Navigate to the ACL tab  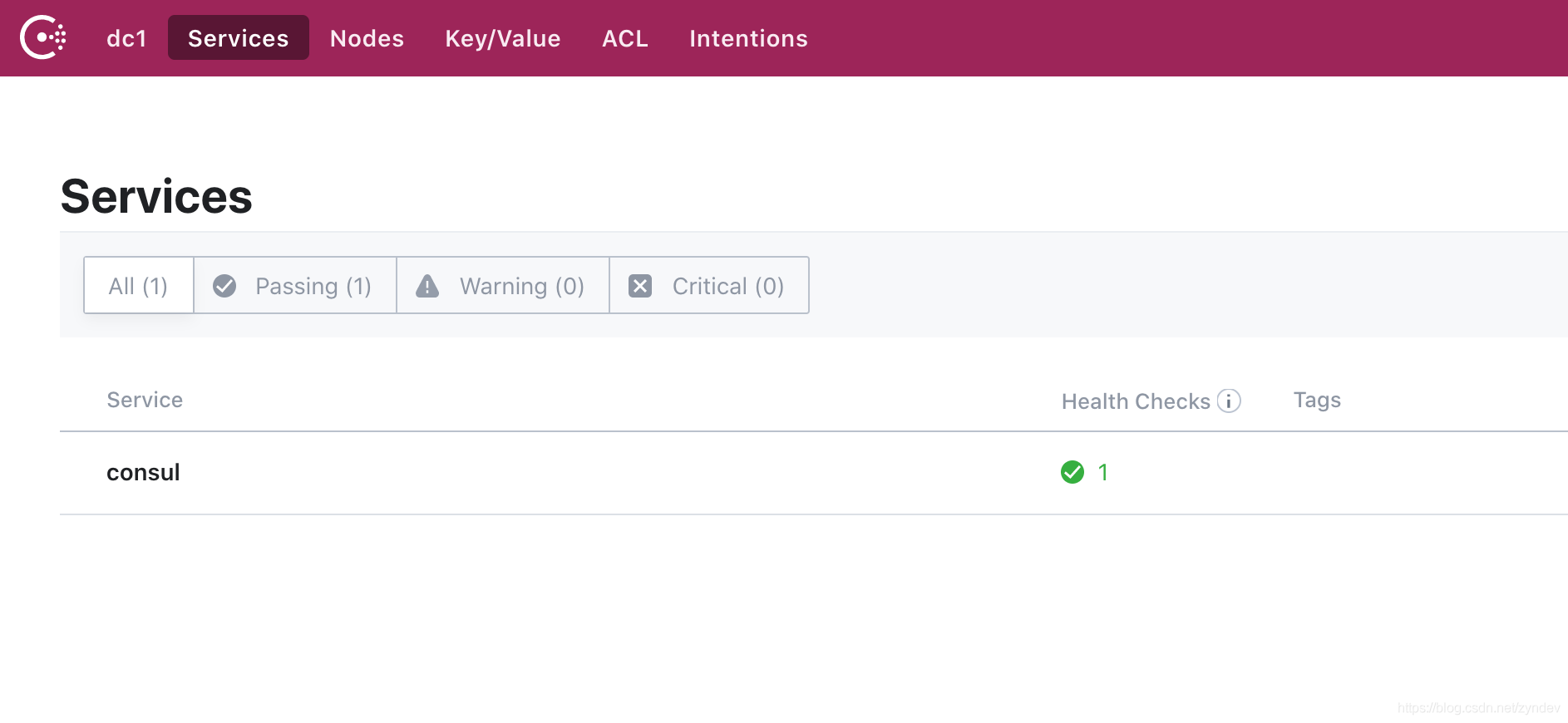[625, 38]
